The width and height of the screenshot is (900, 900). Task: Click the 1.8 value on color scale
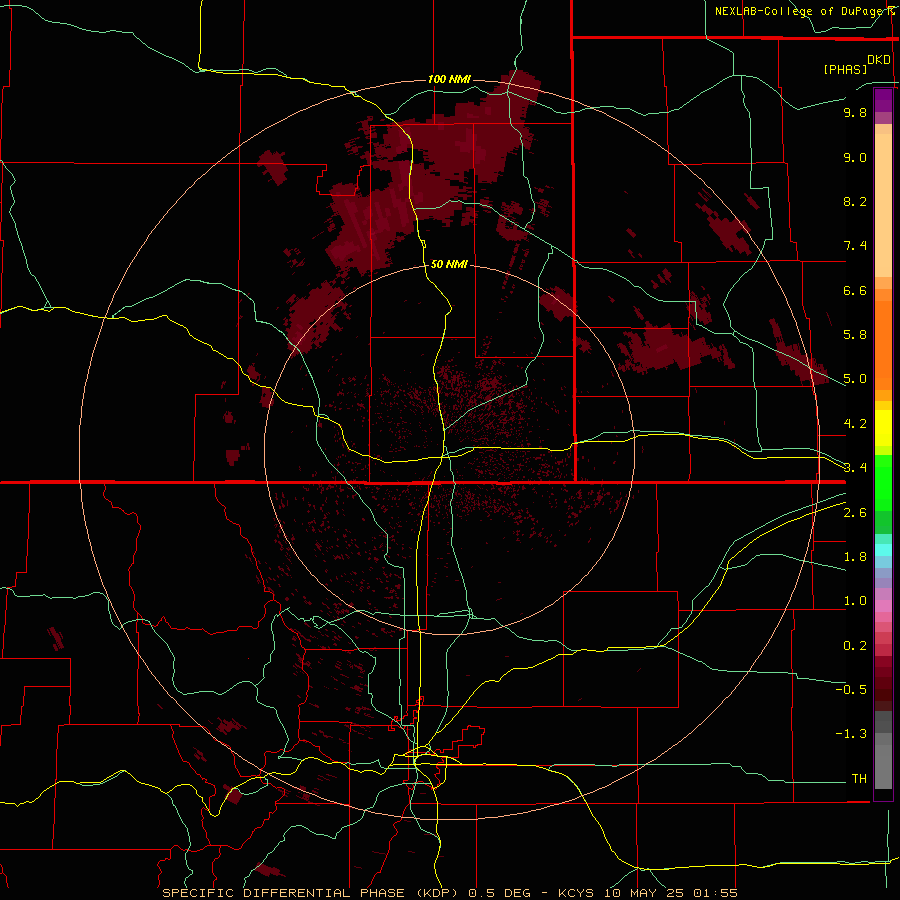click(855, 557)
